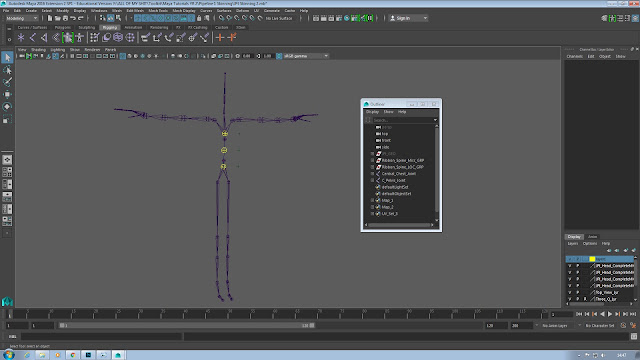Choose the Lasso select tool
Image resolution: width=640 pixels, height=360 pixels.
[7, 70]
